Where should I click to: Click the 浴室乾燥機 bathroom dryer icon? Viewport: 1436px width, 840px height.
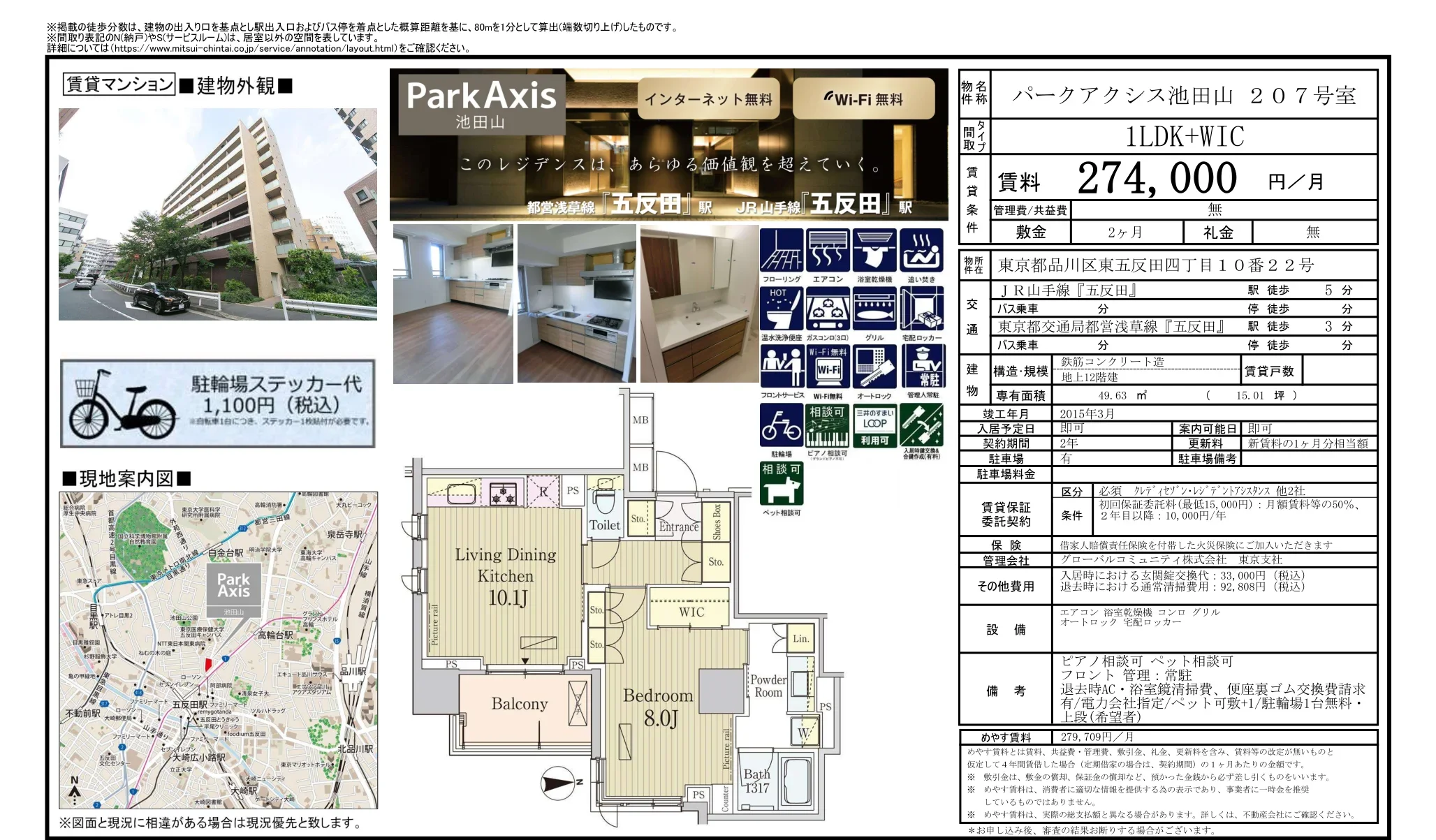point(874,250)
